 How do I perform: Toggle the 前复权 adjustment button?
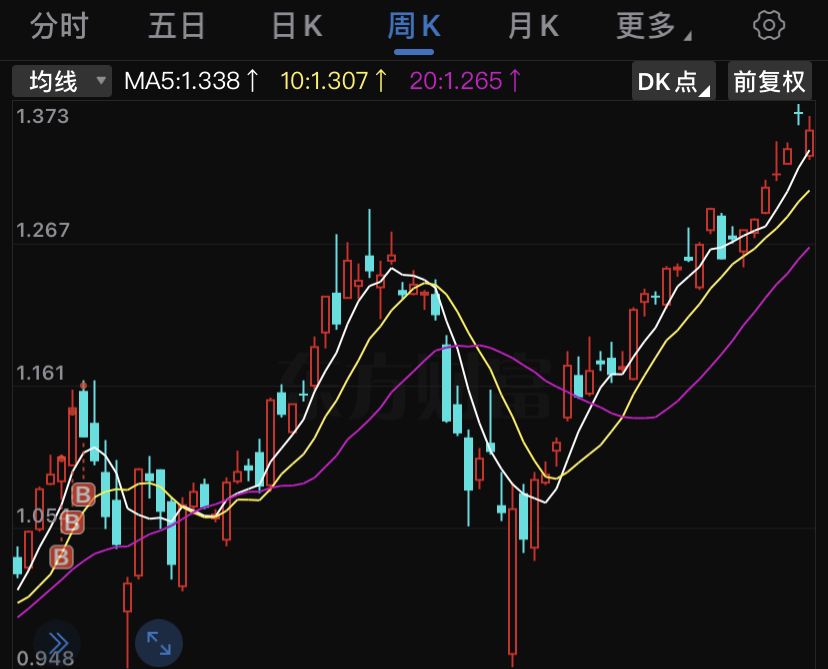point(769,81)
